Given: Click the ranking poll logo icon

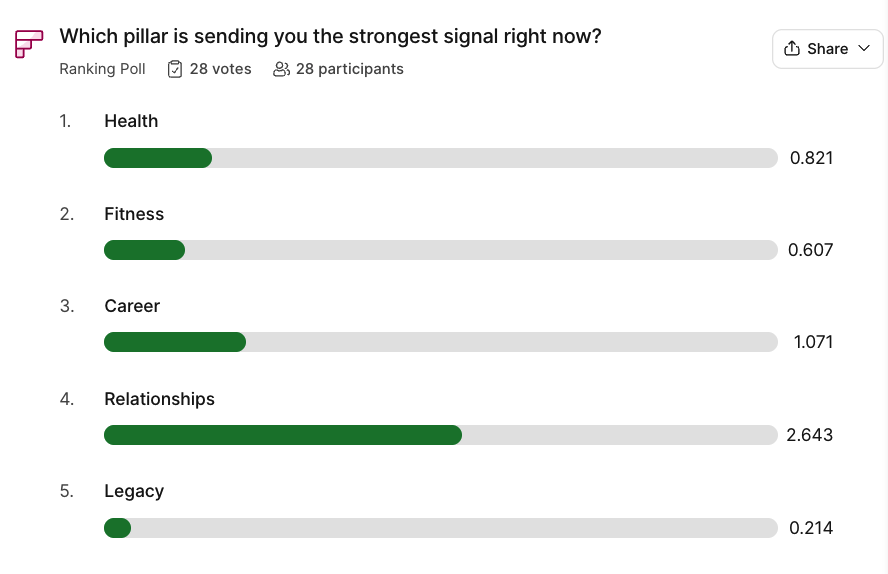Looking at the screenshot, I should coord(29,45).
